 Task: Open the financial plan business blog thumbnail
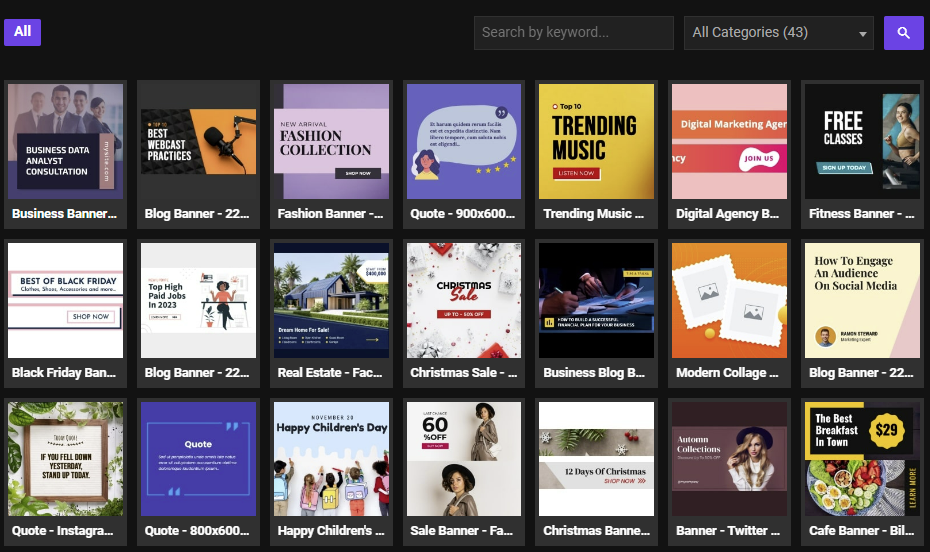point(596,300)
